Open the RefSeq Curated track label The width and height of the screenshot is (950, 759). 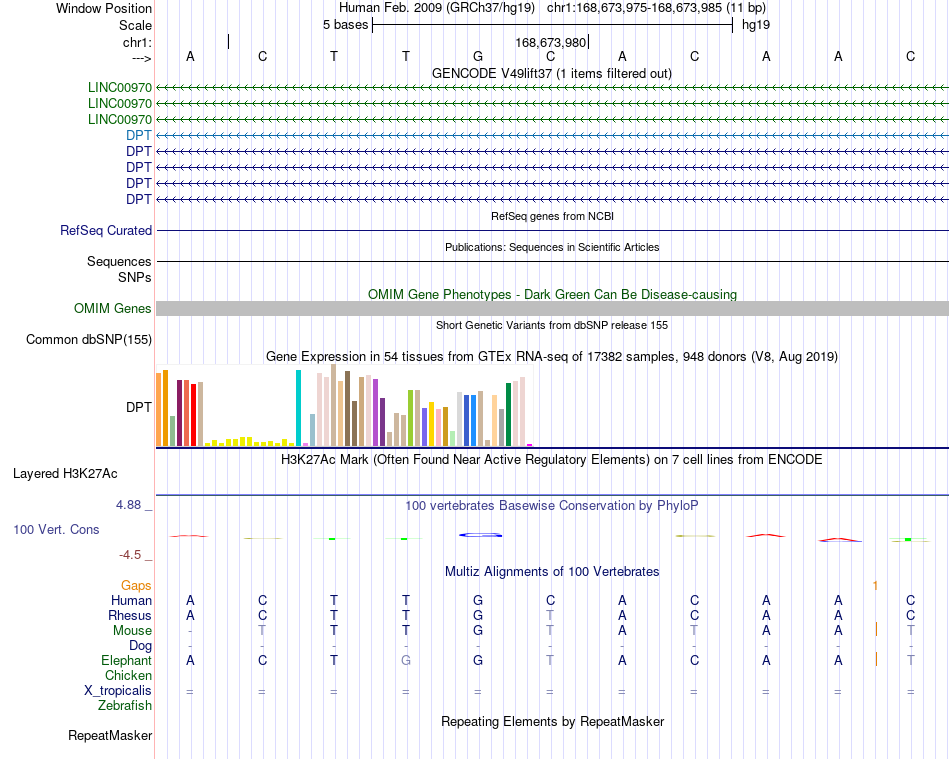coord(106,230)
